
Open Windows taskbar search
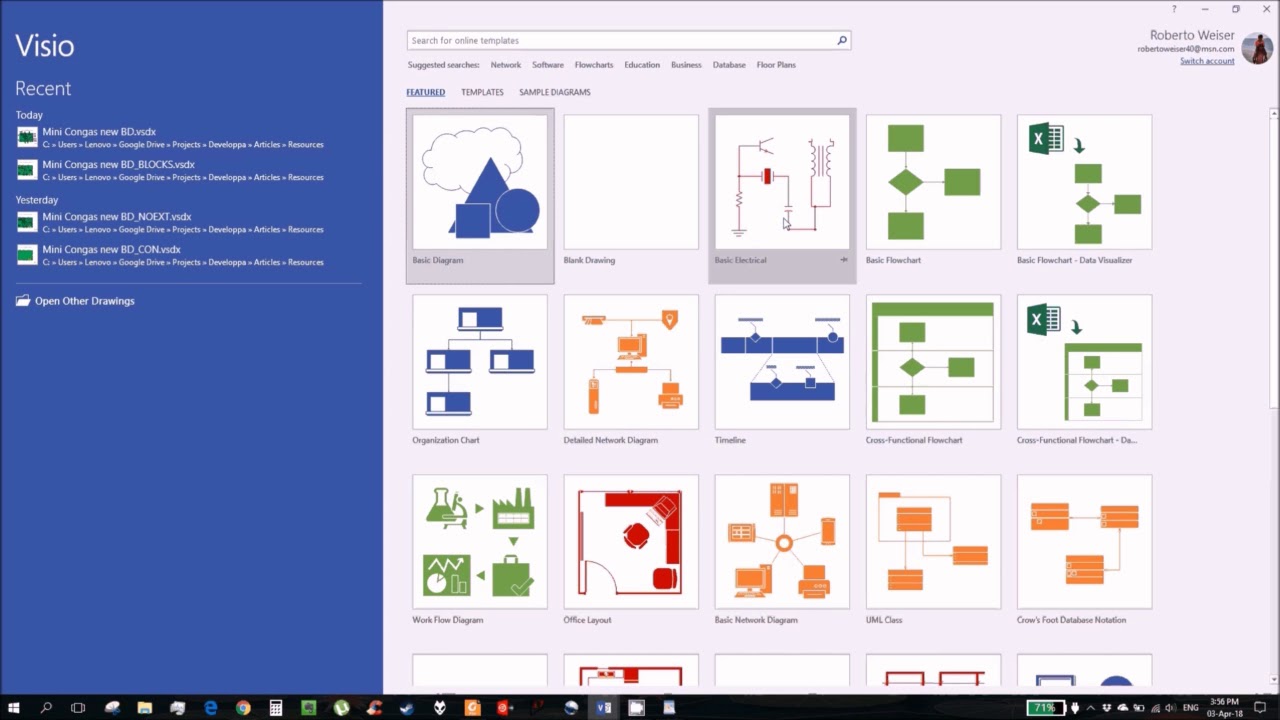46,708
